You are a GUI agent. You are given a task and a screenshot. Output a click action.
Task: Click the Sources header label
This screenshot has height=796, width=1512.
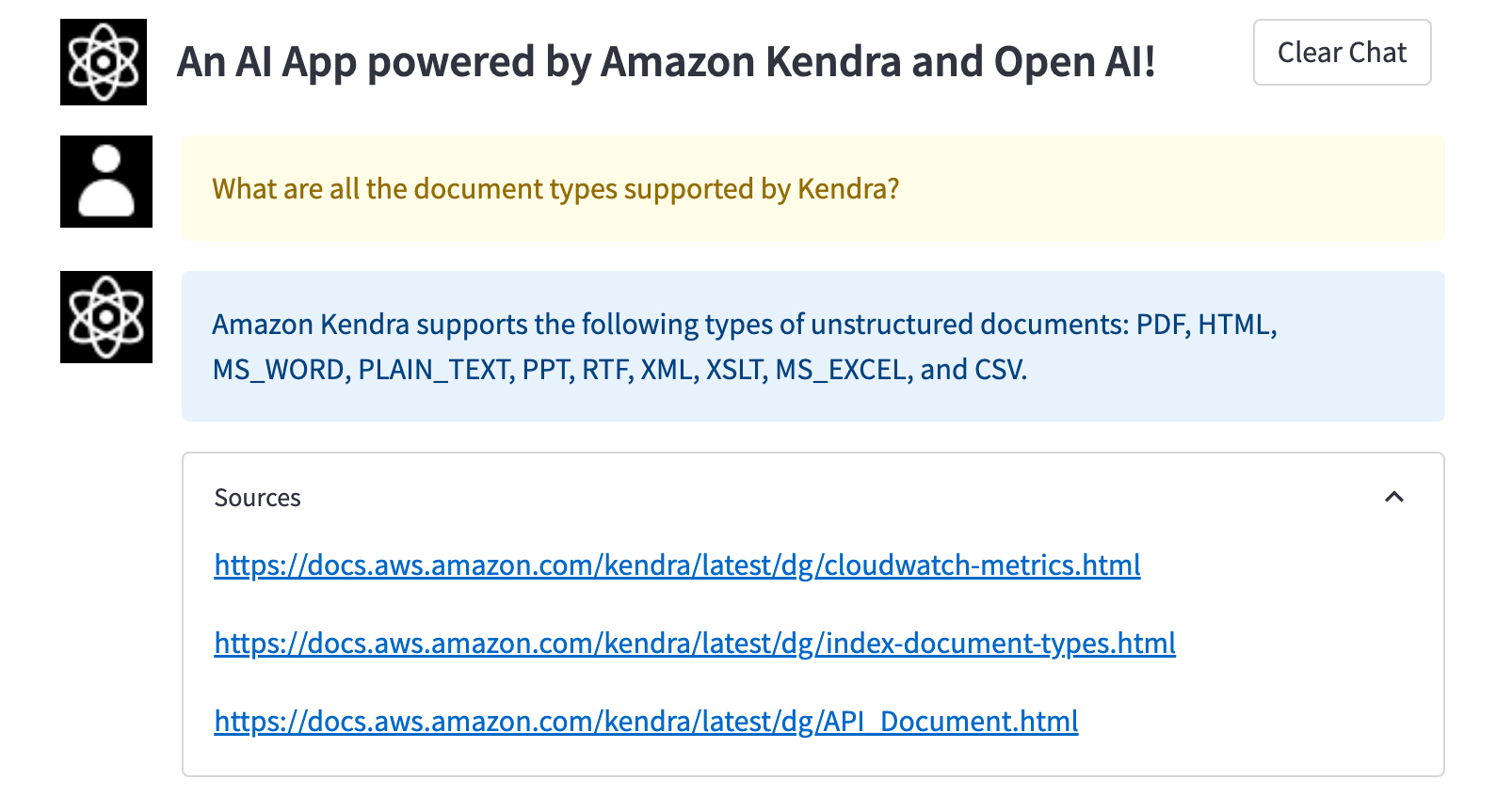(257, 497)
